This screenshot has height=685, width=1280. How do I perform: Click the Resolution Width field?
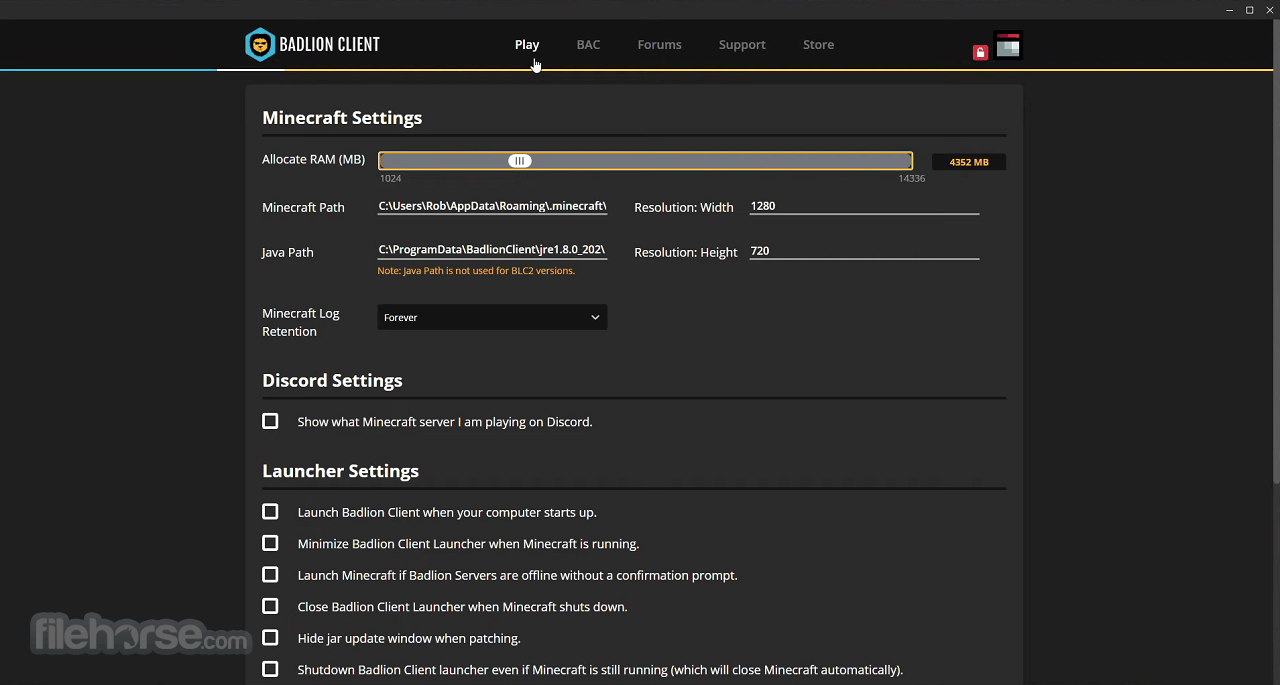(x=864, y=206)
